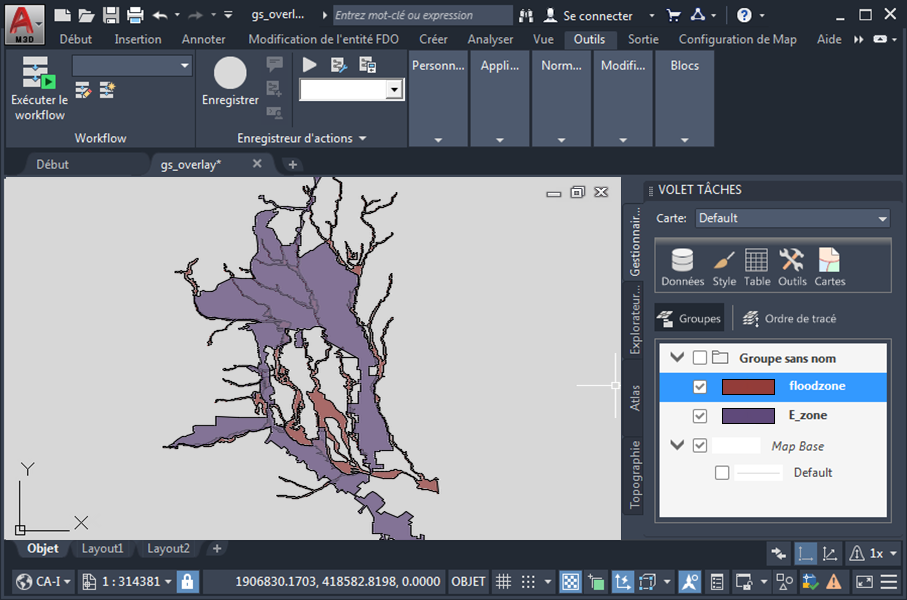Click the Données icon in task pane

point(682,267)
